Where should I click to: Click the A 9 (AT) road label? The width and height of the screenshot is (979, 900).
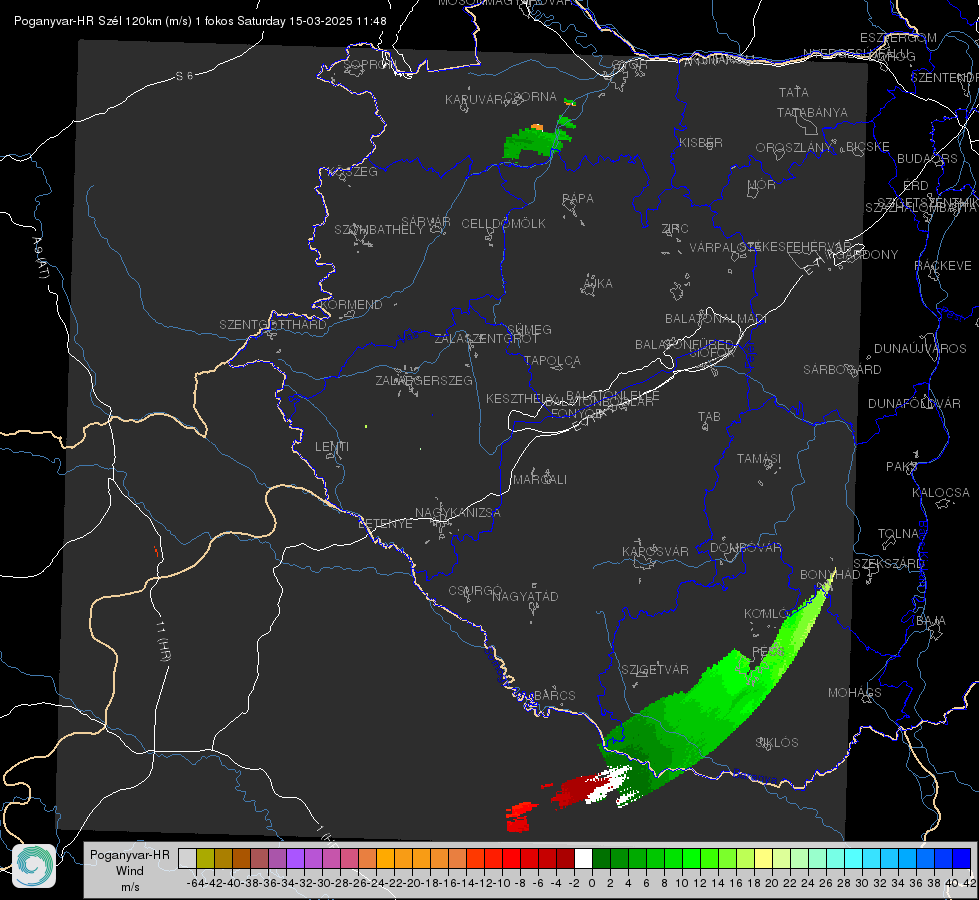point(40,258)
